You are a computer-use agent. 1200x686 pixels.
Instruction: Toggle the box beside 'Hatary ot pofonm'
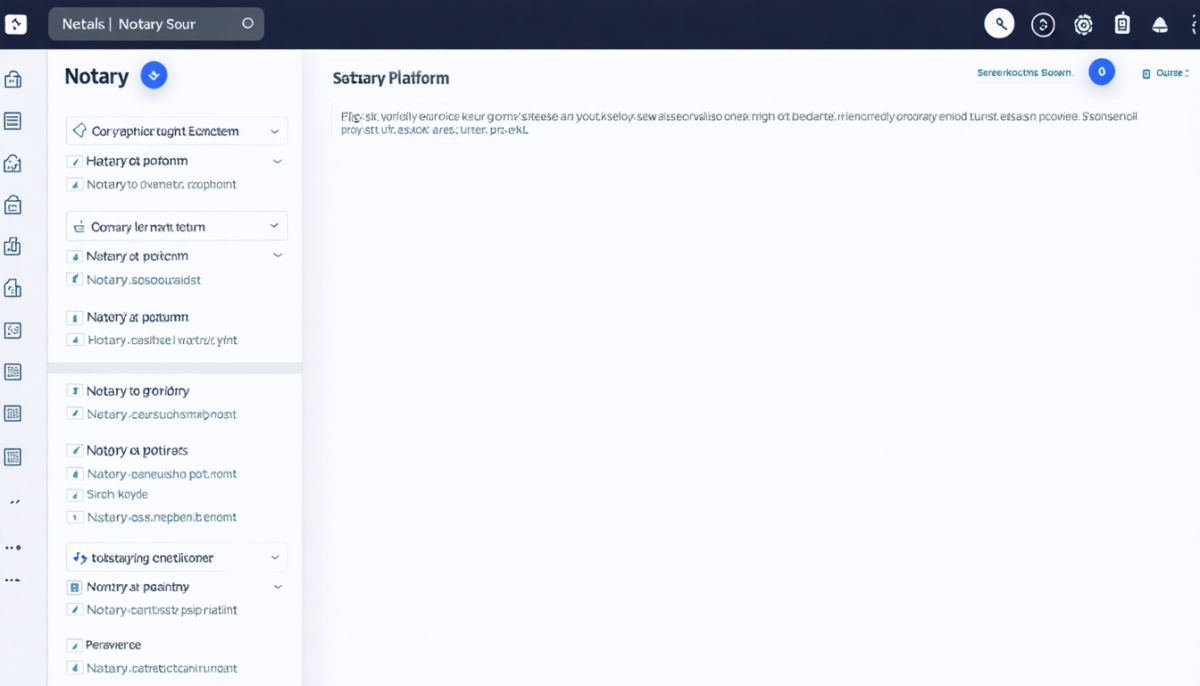(x=74, y=161)
